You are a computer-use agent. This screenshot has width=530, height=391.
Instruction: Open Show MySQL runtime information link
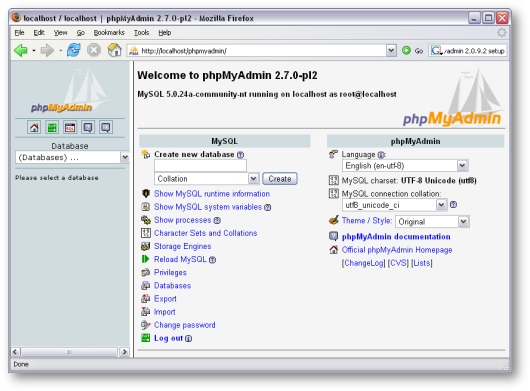212,194
